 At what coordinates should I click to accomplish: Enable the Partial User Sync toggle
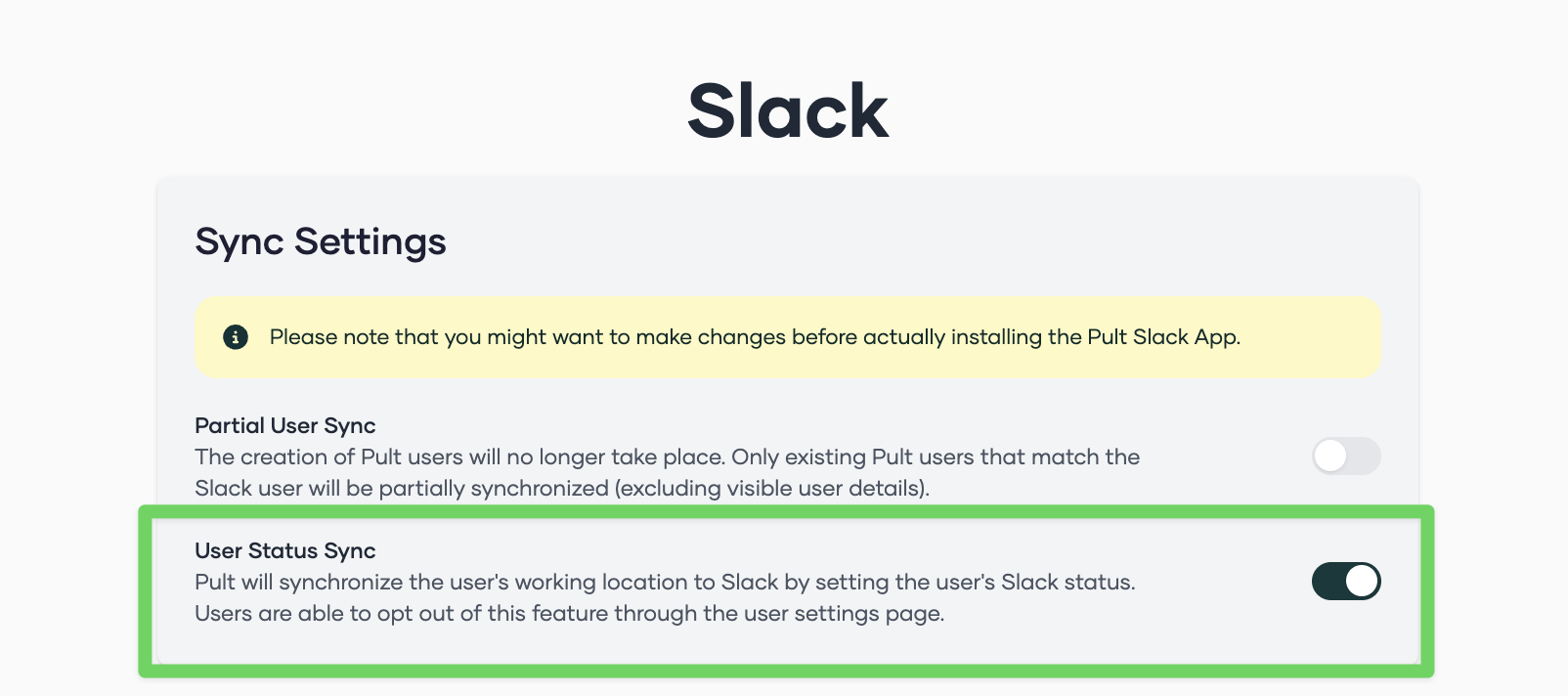[x=1345, y=456]
